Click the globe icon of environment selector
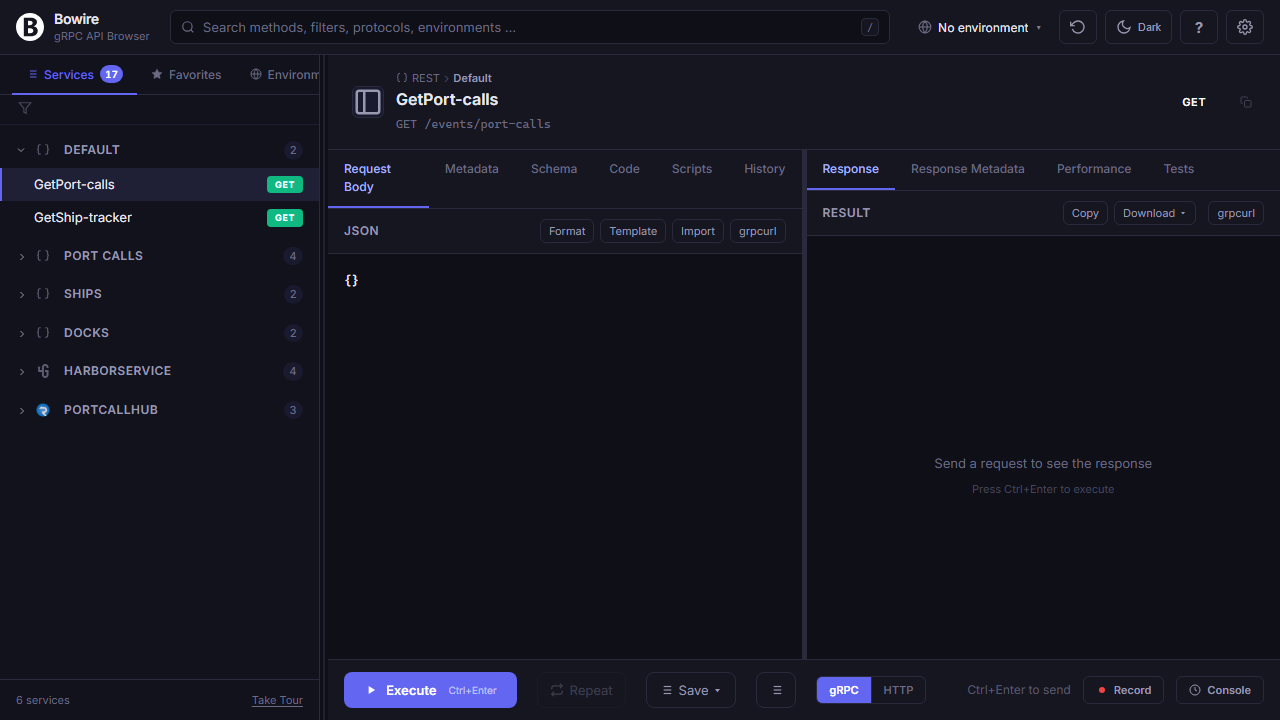This screenshot has height=720, width=1280. pos(925,27)
